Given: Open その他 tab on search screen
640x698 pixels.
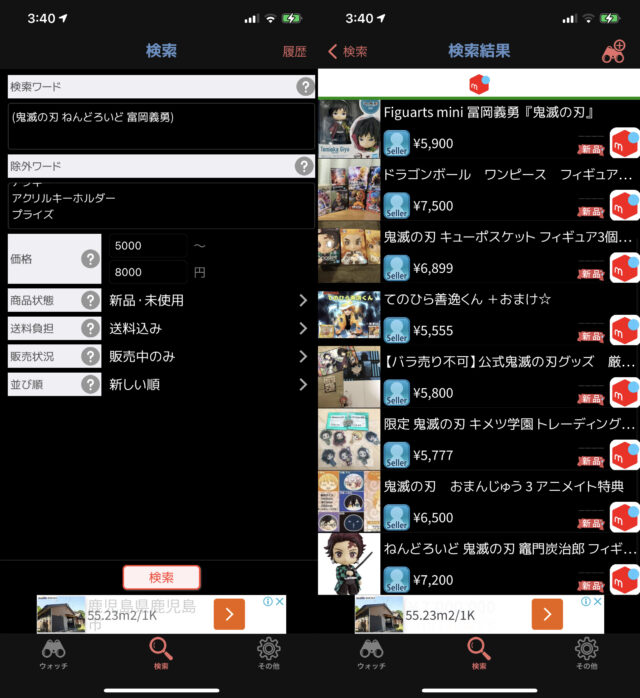Looking at the screenshot, I should pyautogui.click(x=269, y=653).
